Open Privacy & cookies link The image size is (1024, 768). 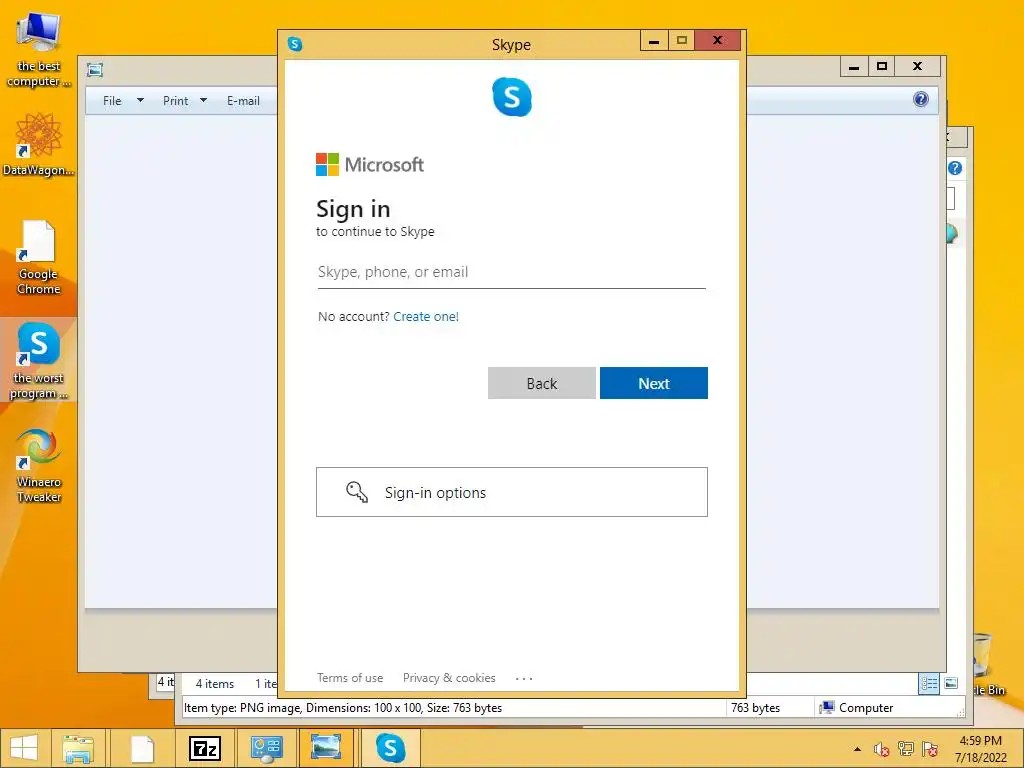[x=449, y=678]
